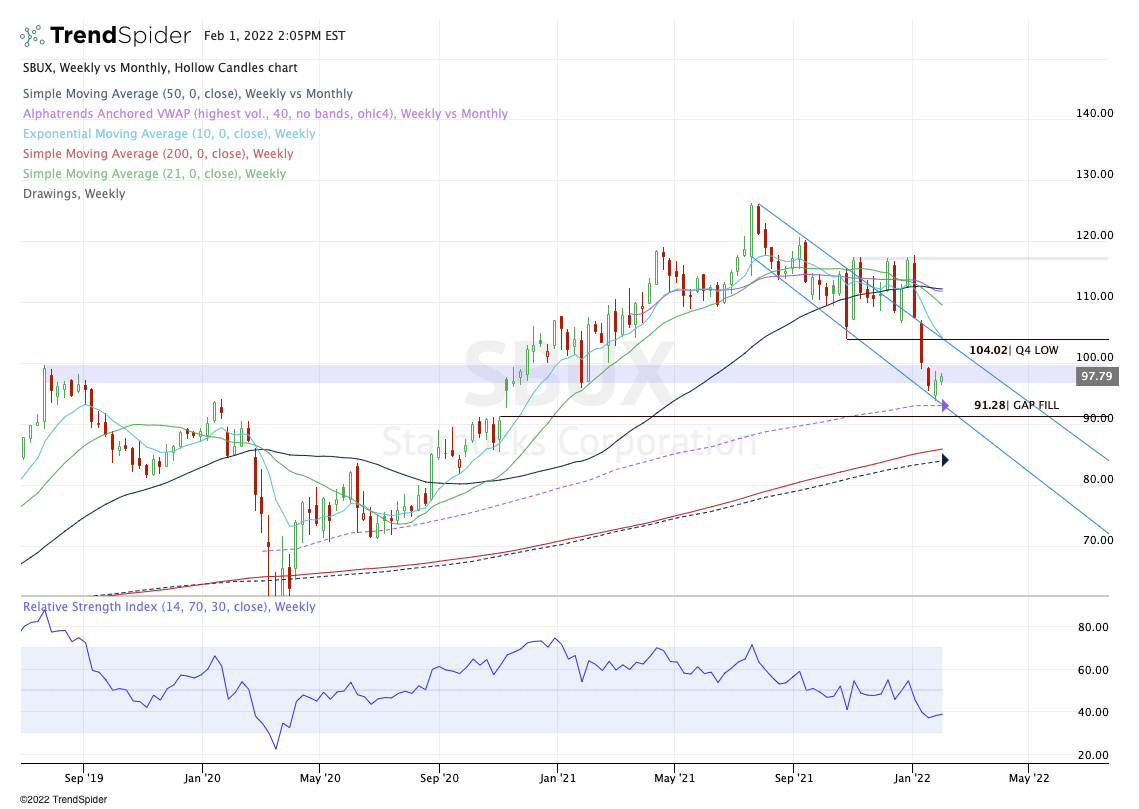The image size is (1139, 809).
Task: Click the Sep '19 date axis label
Action: [84, 778]
